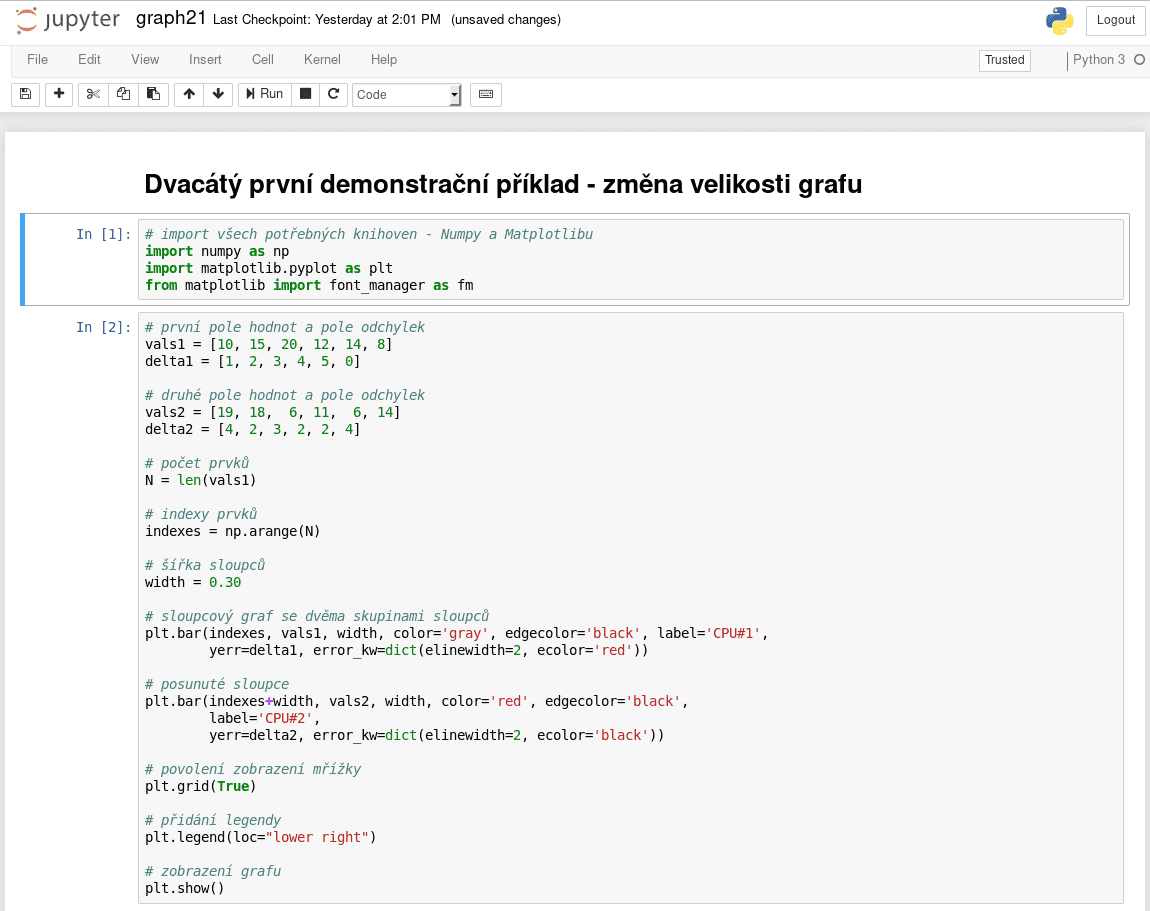
Task: Open the command palette keyboard icon
Action: [x=486, y=94]
